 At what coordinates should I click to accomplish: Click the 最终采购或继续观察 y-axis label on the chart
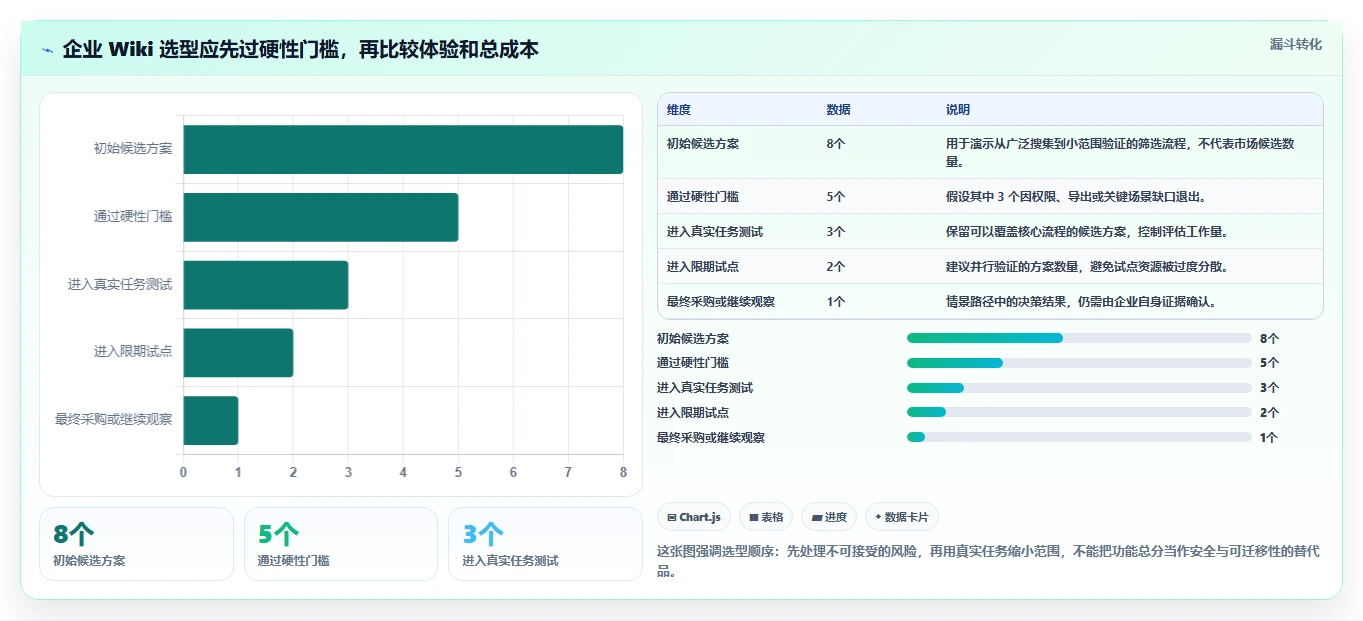pos(114,420)
